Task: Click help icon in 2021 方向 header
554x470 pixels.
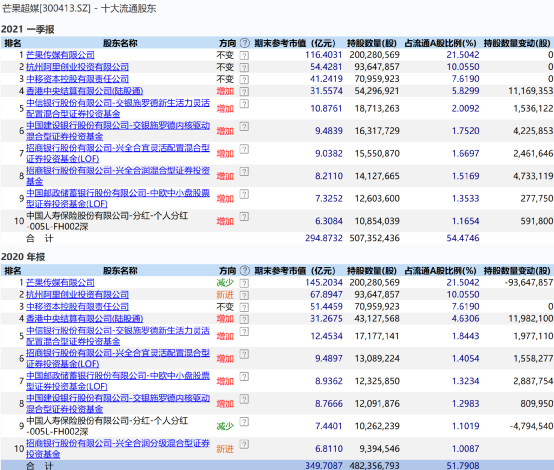Action: (x=244, y=43)
